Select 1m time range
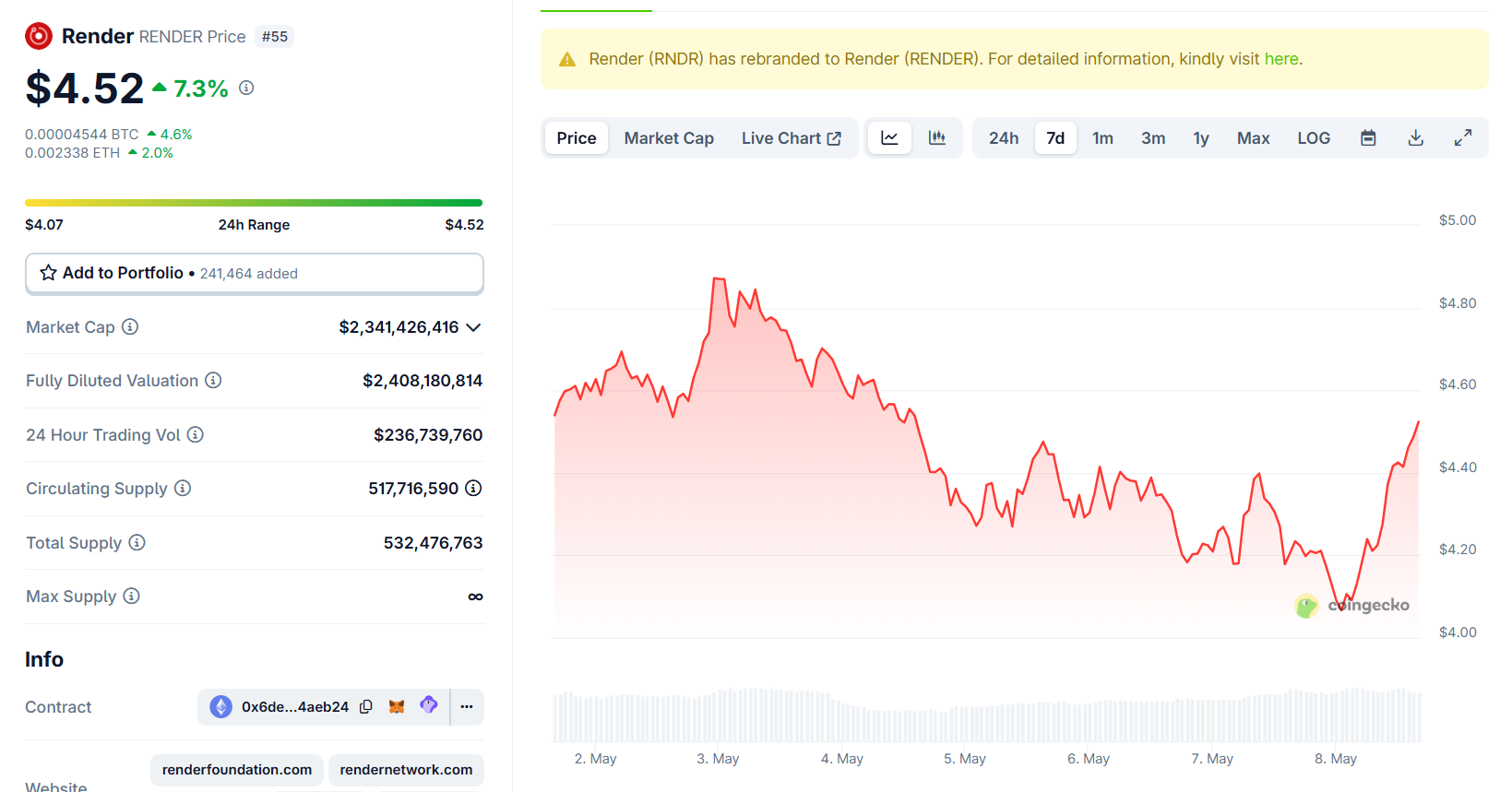Viewport: 1512px width, 792px height. click(1102, 137)
